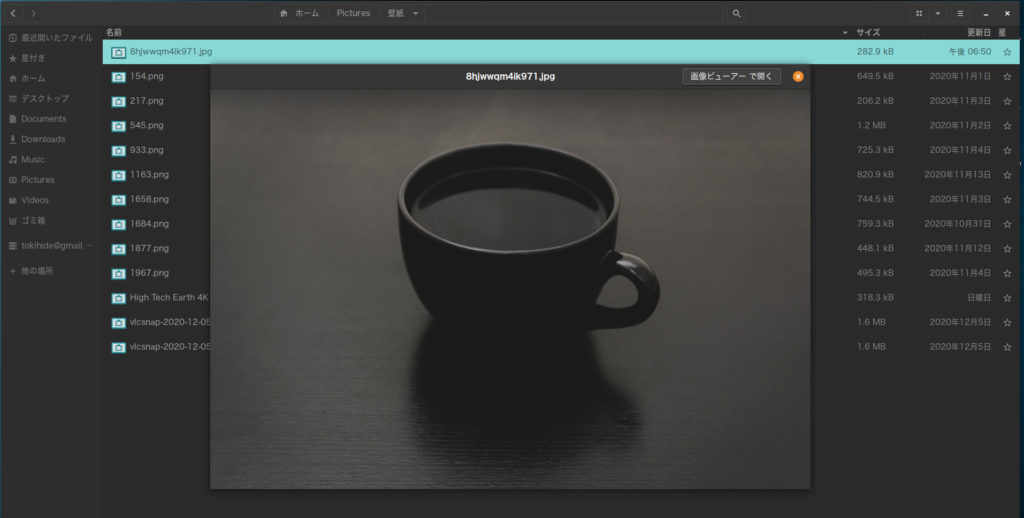Open デスクトップ in the sidebar
1024x518 pixels.
(x=50, y=99)
